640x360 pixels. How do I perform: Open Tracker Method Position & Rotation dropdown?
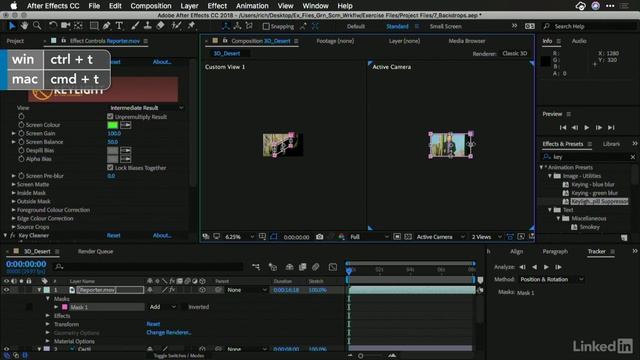(551, 280)
